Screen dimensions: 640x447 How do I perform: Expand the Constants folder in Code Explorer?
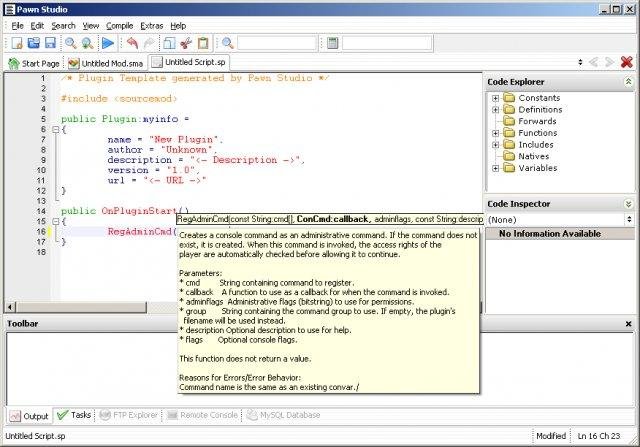[495, 98]
